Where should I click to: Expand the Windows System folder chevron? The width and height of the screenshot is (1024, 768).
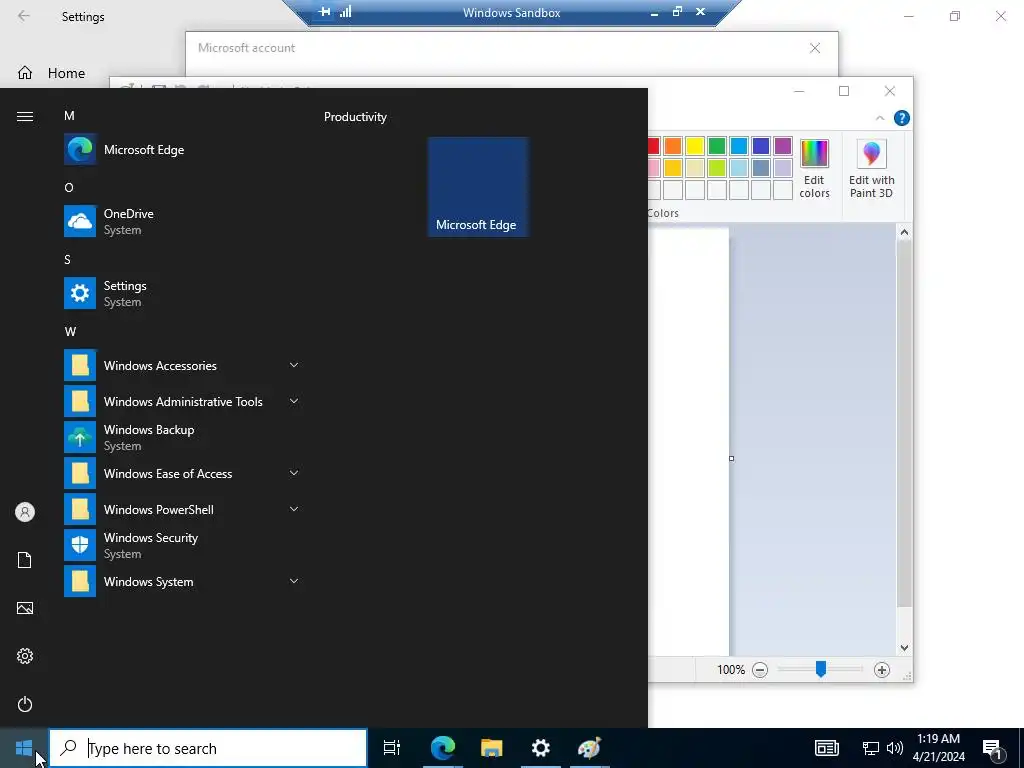pos(294,581)
